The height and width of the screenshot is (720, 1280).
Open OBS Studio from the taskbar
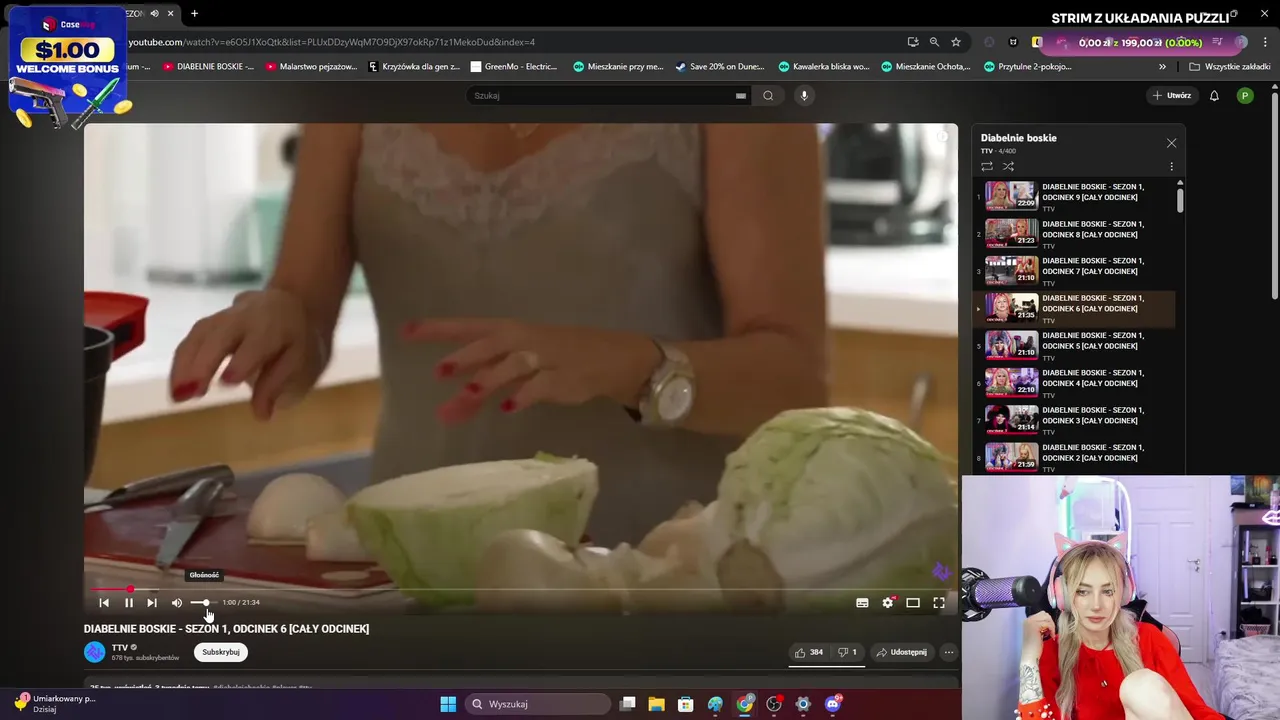(x=774, y=704)
